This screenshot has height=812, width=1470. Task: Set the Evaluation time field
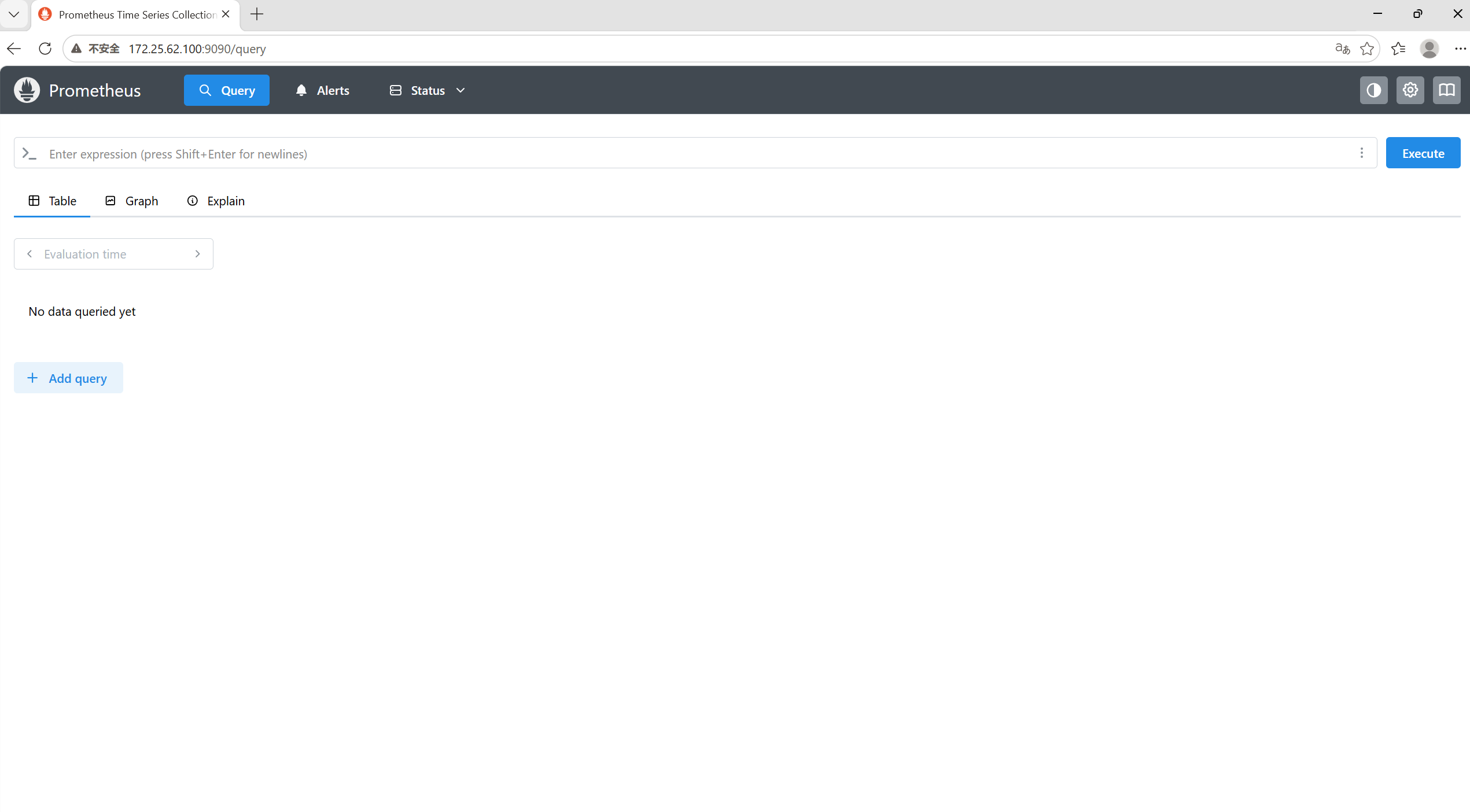[113, 254]
